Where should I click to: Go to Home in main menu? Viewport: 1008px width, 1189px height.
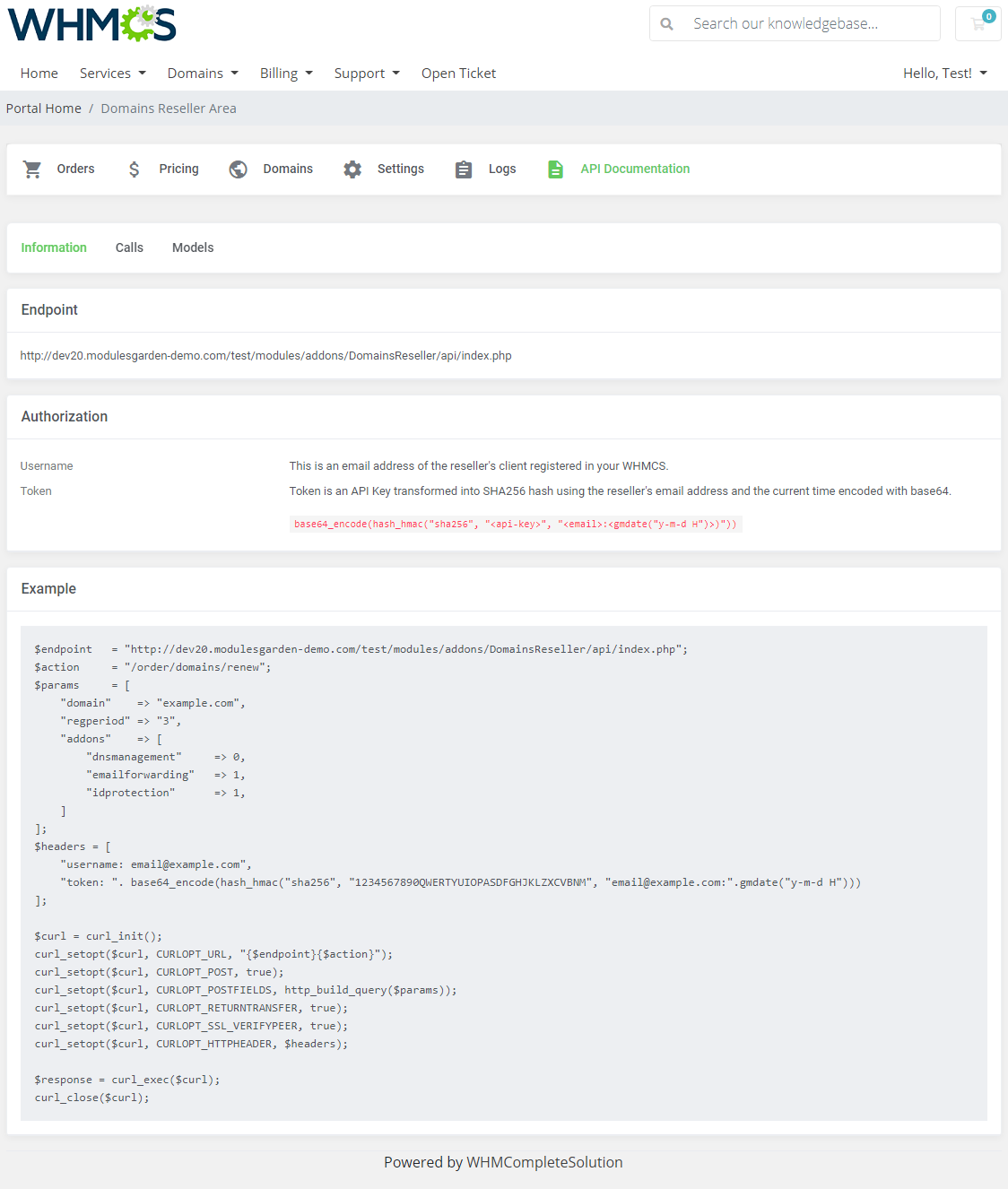coord(39,74)
